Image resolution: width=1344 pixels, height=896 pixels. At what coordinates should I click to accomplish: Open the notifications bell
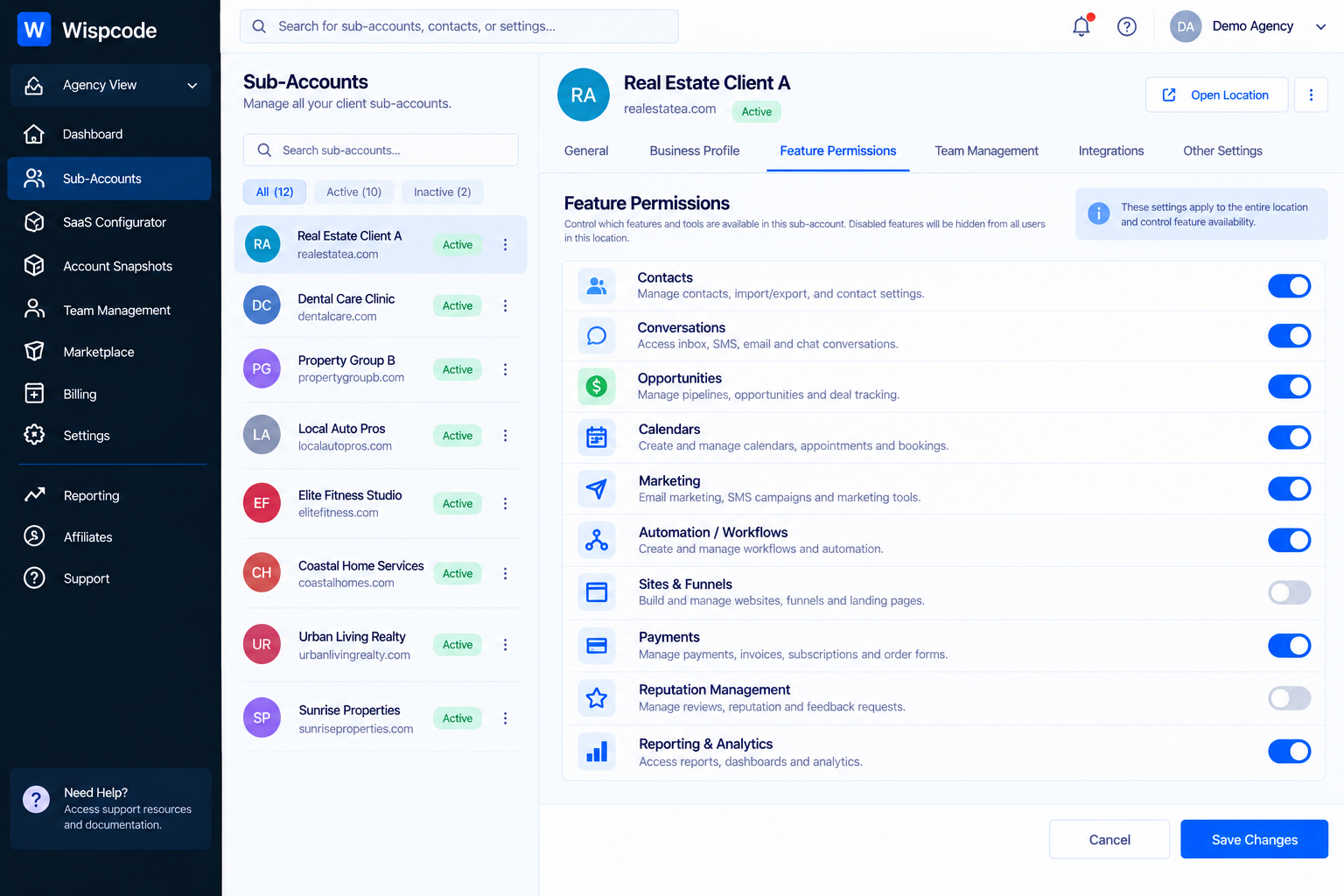[x=1081, y=26]
